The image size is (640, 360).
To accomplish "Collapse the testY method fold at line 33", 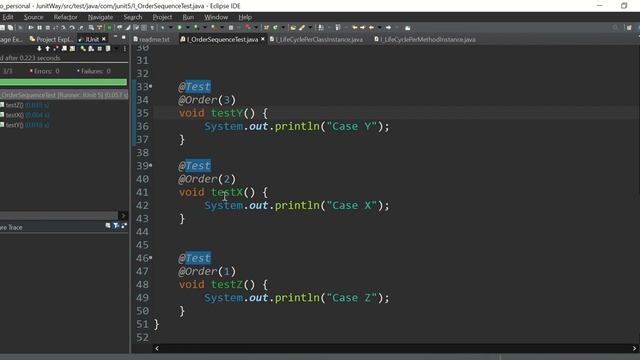I will [x=151, y=86].
